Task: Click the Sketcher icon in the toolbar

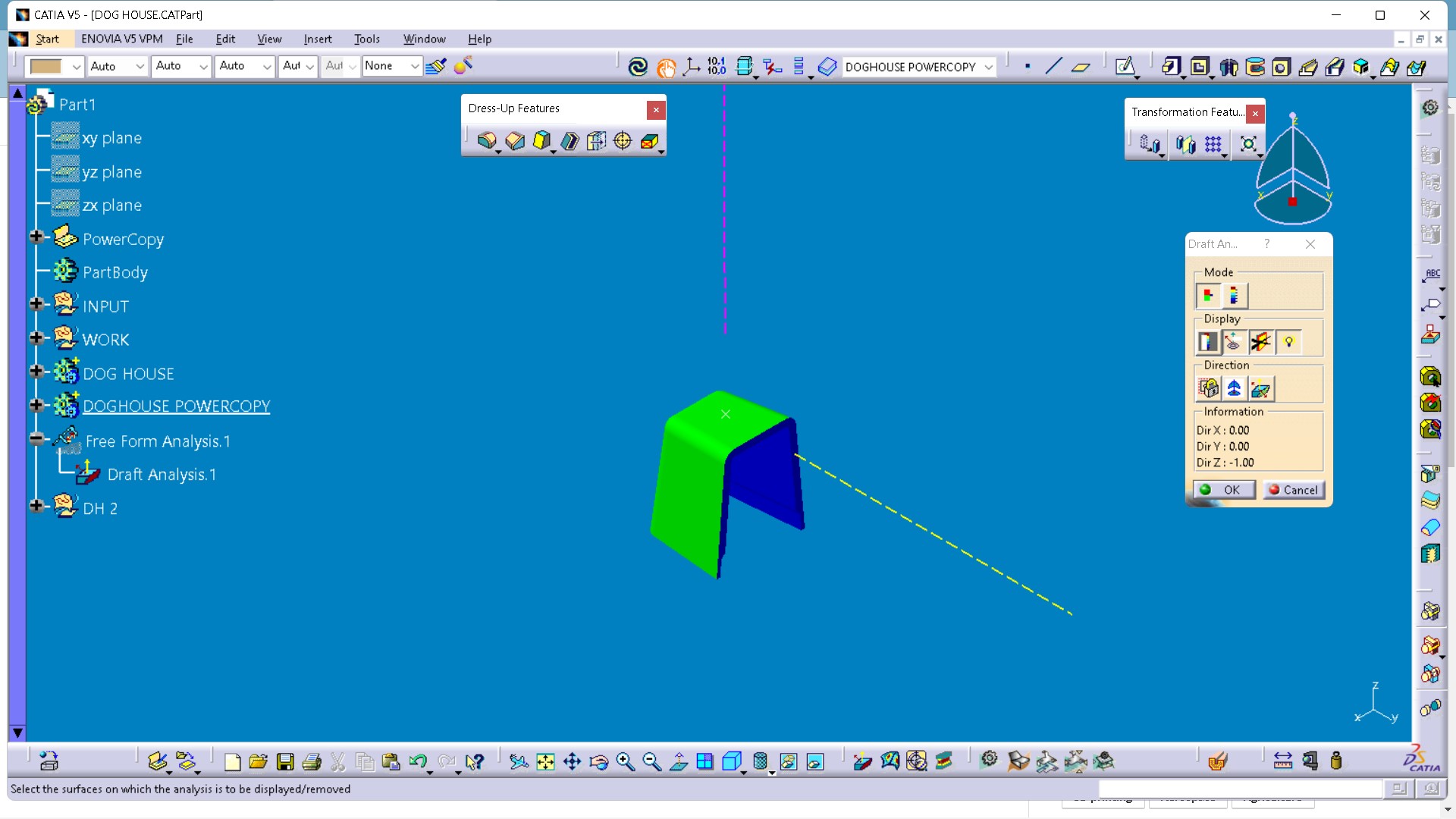Action: [x=1125, y=67]
